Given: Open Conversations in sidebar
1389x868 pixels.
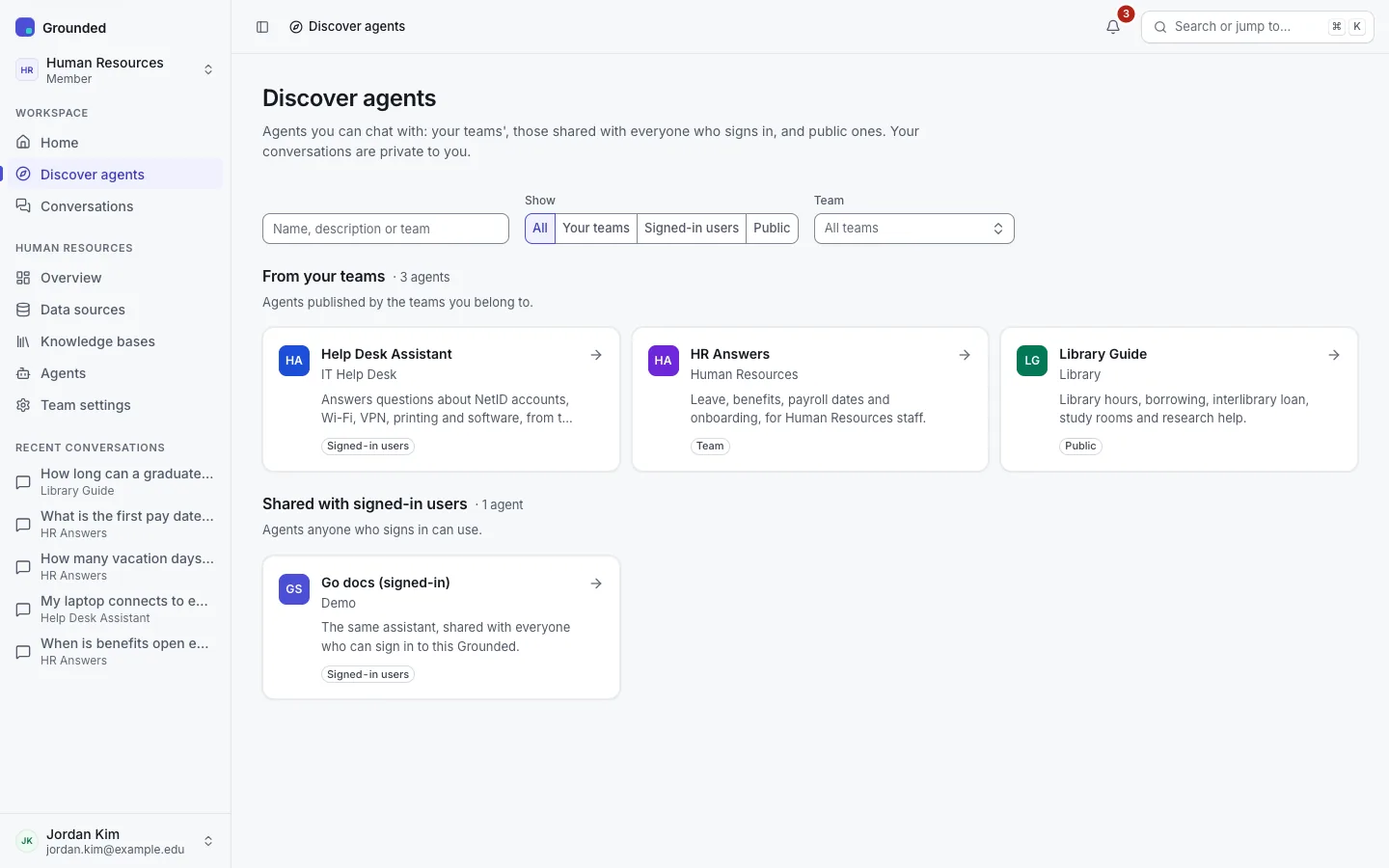Looking at the screenshot, I should (116, 205).
